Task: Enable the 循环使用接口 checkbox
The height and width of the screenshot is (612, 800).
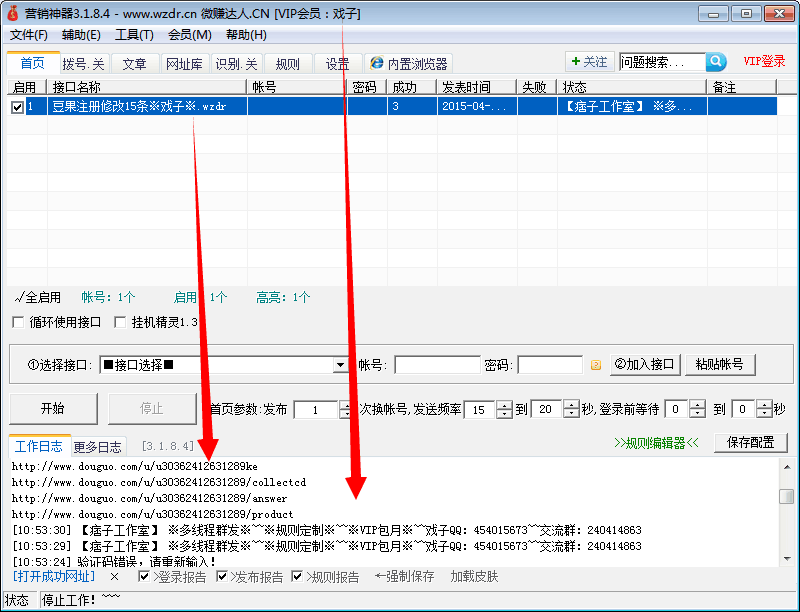Action: 17,321
